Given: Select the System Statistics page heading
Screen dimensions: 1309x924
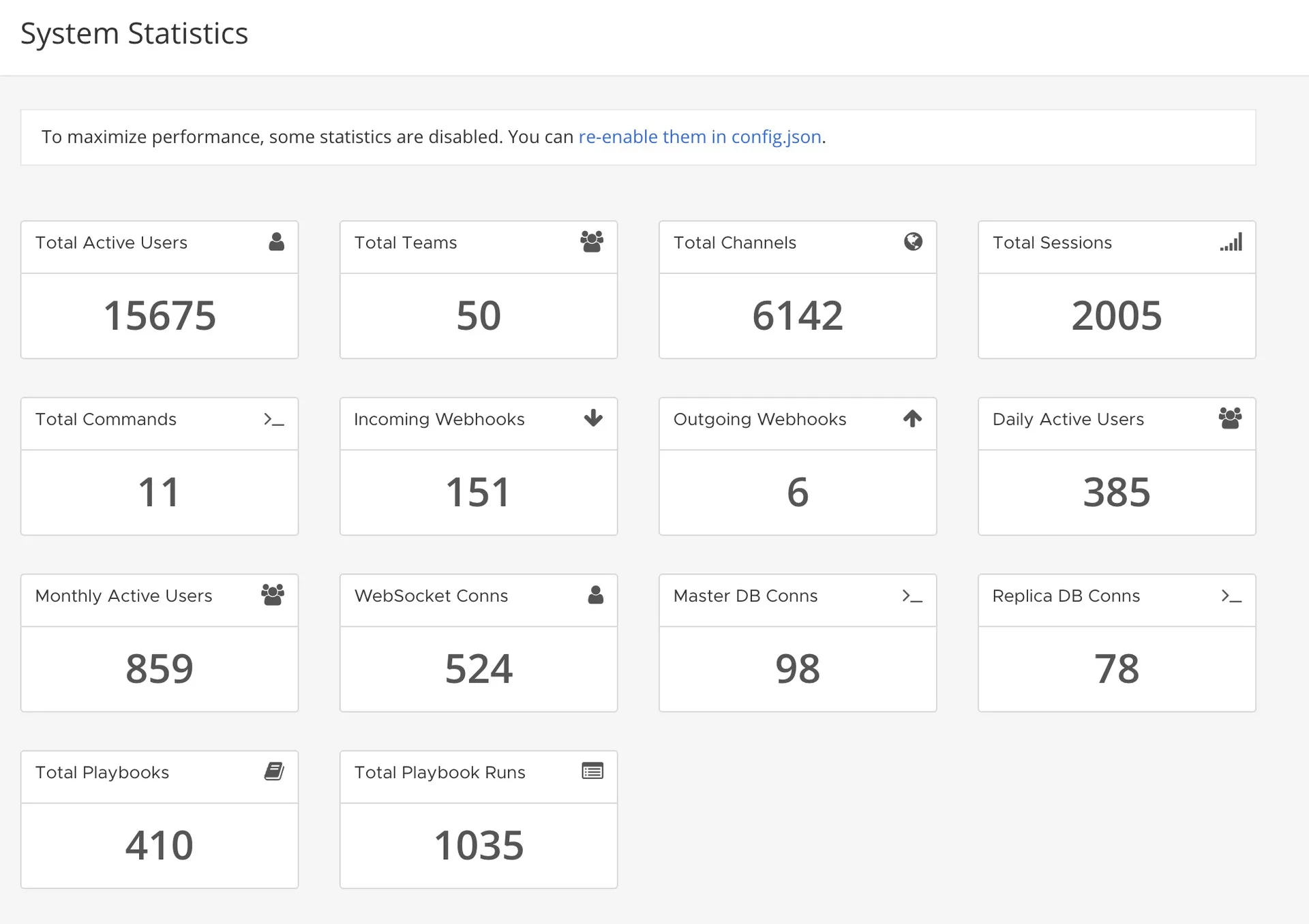Looking at the screenshot, I should point(134,33).
